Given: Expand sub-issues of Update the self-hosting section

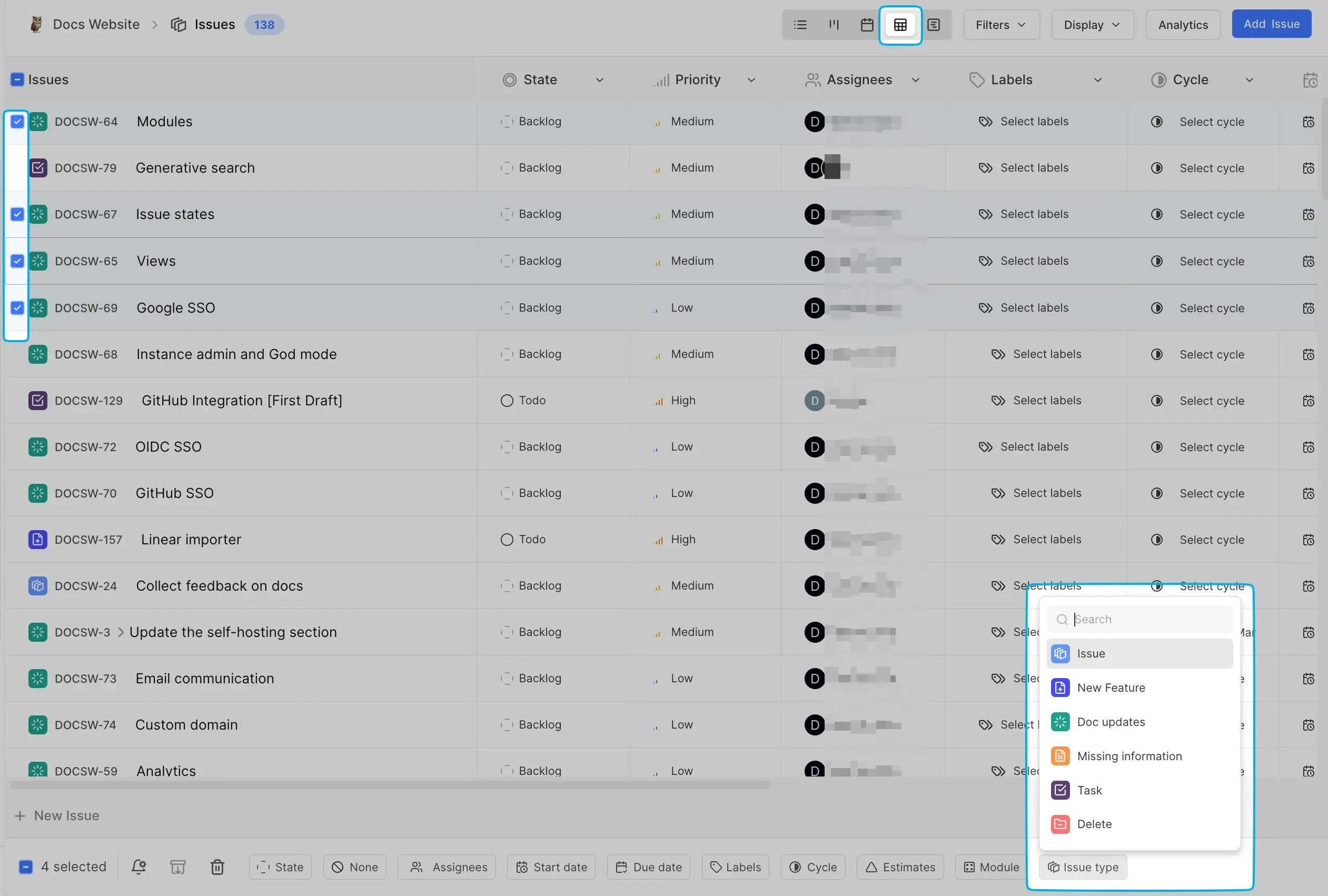Looking at the screenshot, I should 121,632.
